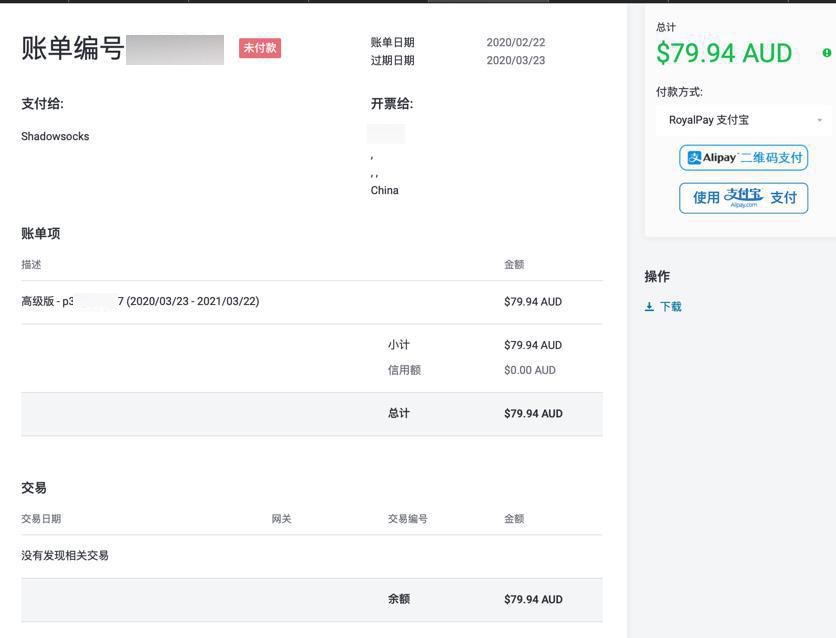Click the green info icon beside the total
Screen dimensions: 836x638
click(827, 53)
